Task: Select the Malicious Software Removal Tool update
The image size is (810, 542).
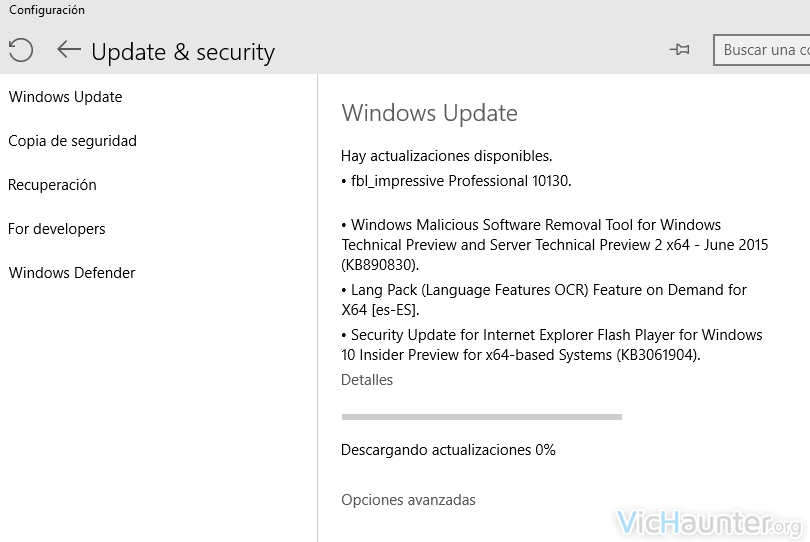Action: click(555, 245)
